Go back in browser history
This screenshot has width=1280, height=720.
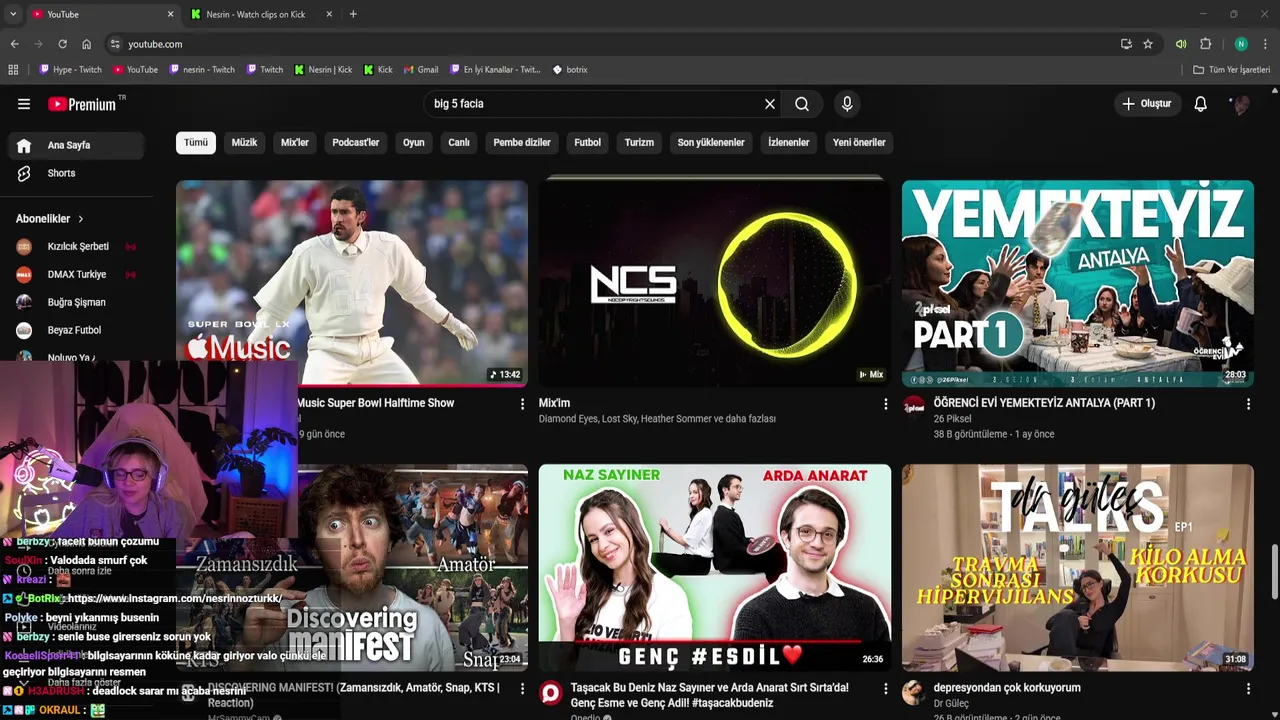[x=14, y=44]
